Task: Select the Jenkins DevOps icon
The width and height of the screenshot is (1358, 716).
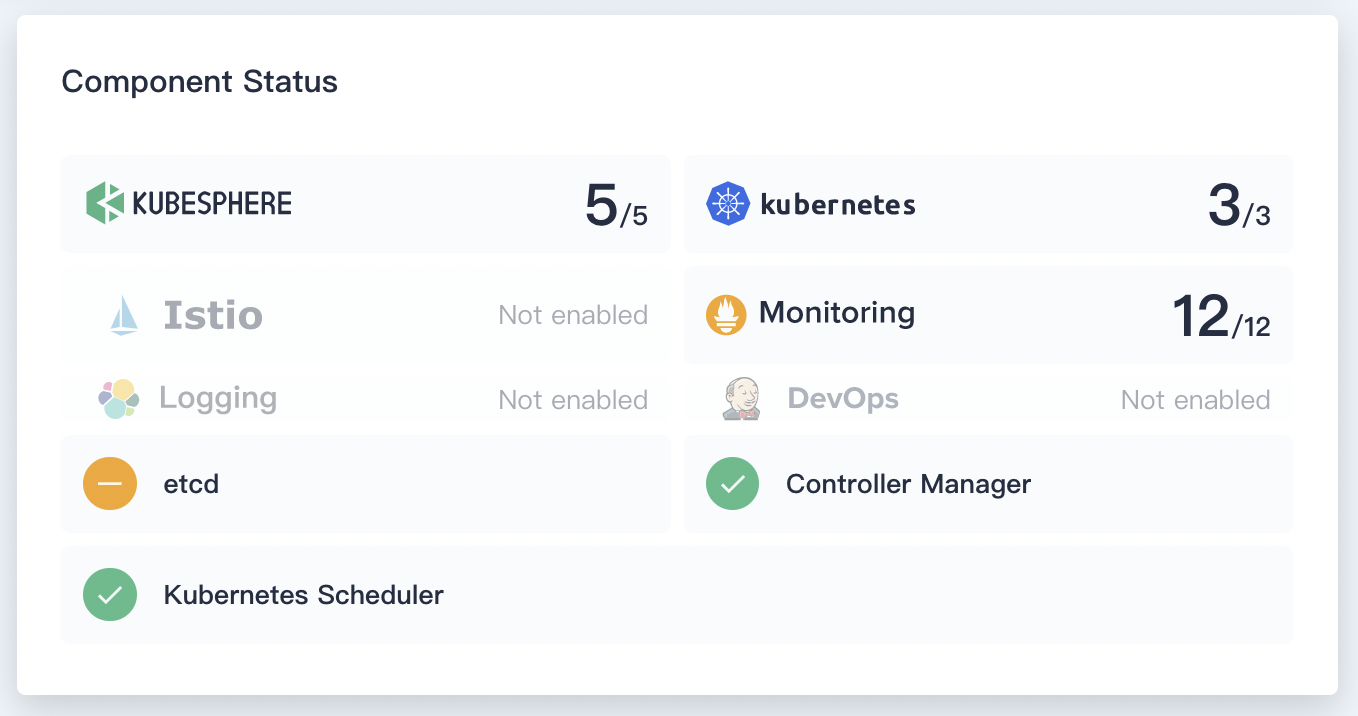Action: [x=742, y=398]
